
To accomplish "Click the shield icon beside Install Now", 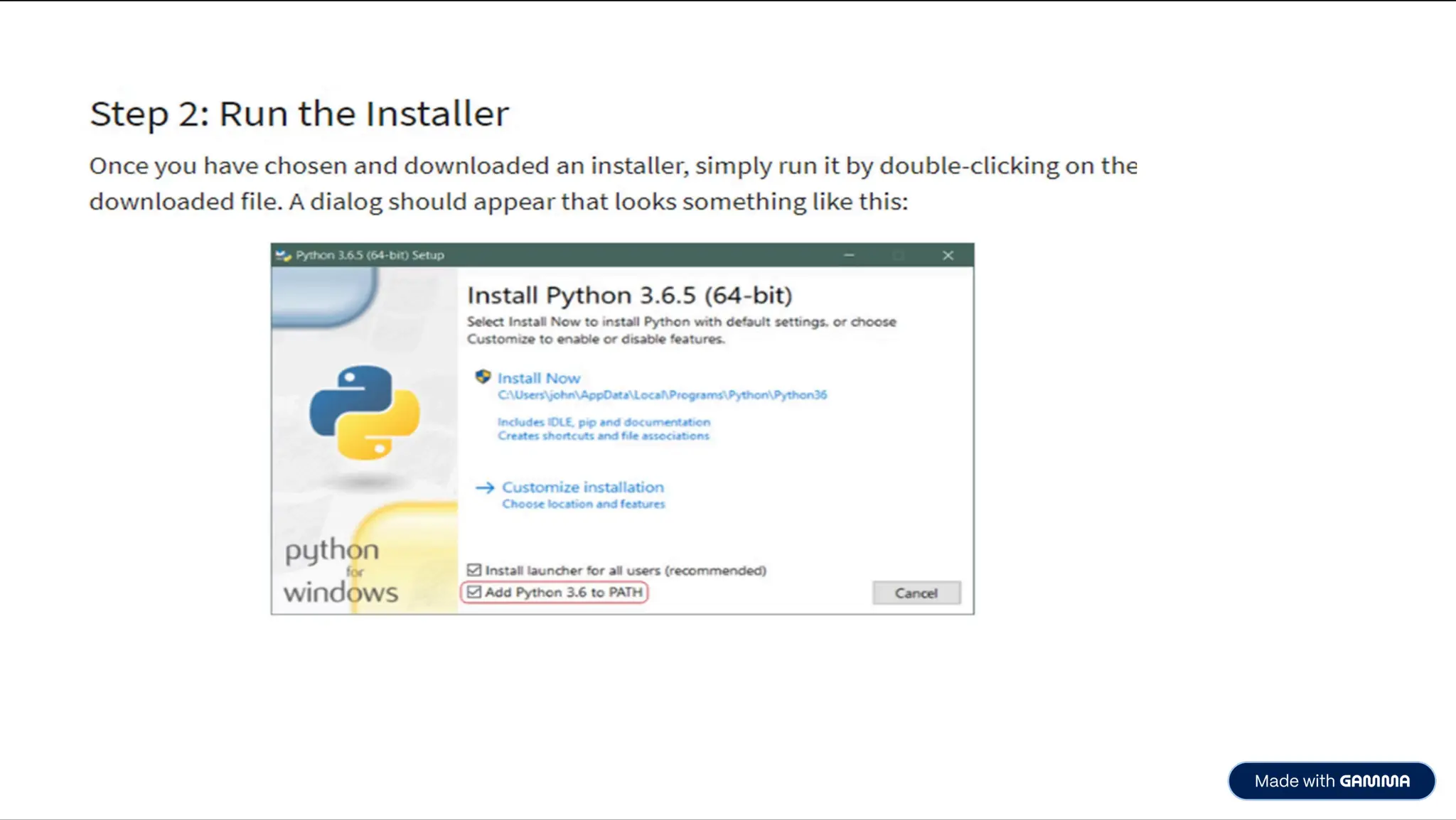I will tap(483, 377).
